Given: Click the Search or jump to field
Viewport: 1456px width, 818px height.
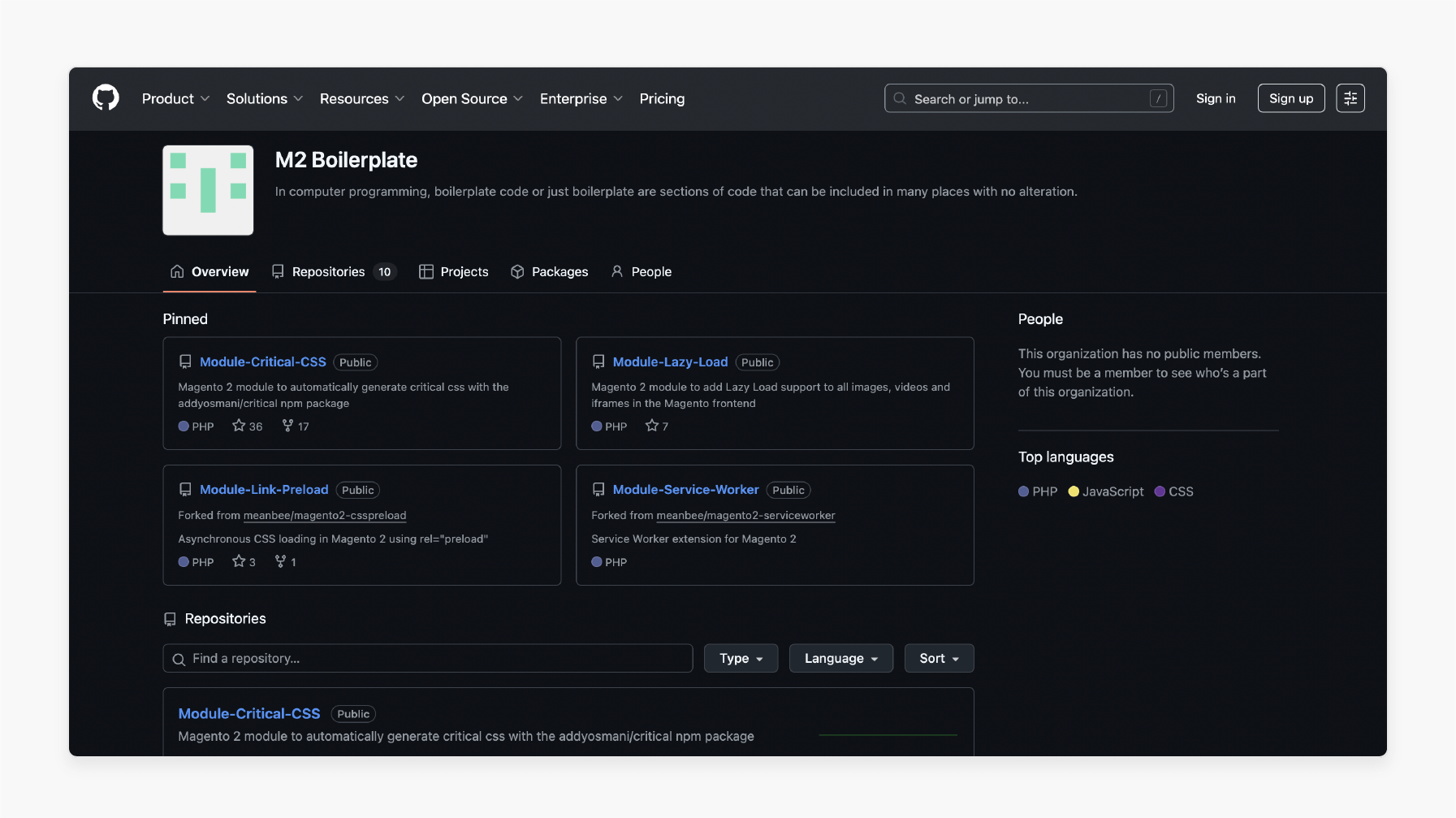Looking at the screenshot, I should click(x=1029, y=98).
